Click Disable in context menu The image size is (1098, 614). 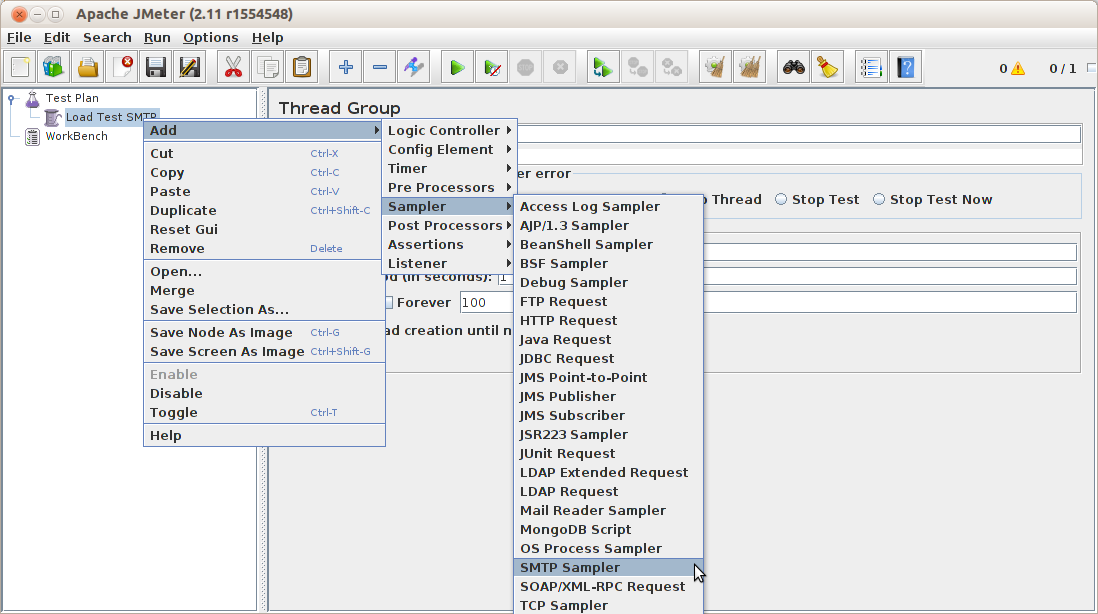pyautogui.click(x=264, y=393)
